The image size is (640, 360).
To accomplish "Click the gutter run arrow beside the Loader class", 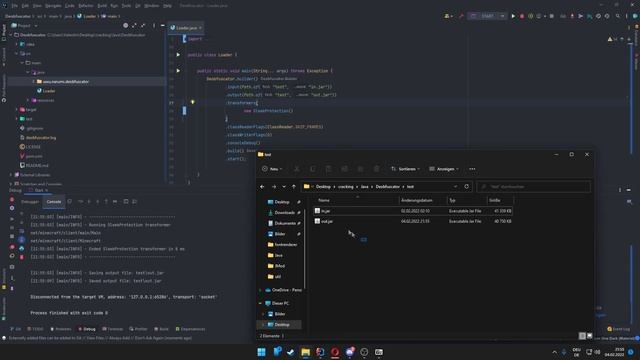I will coord(178,55).
